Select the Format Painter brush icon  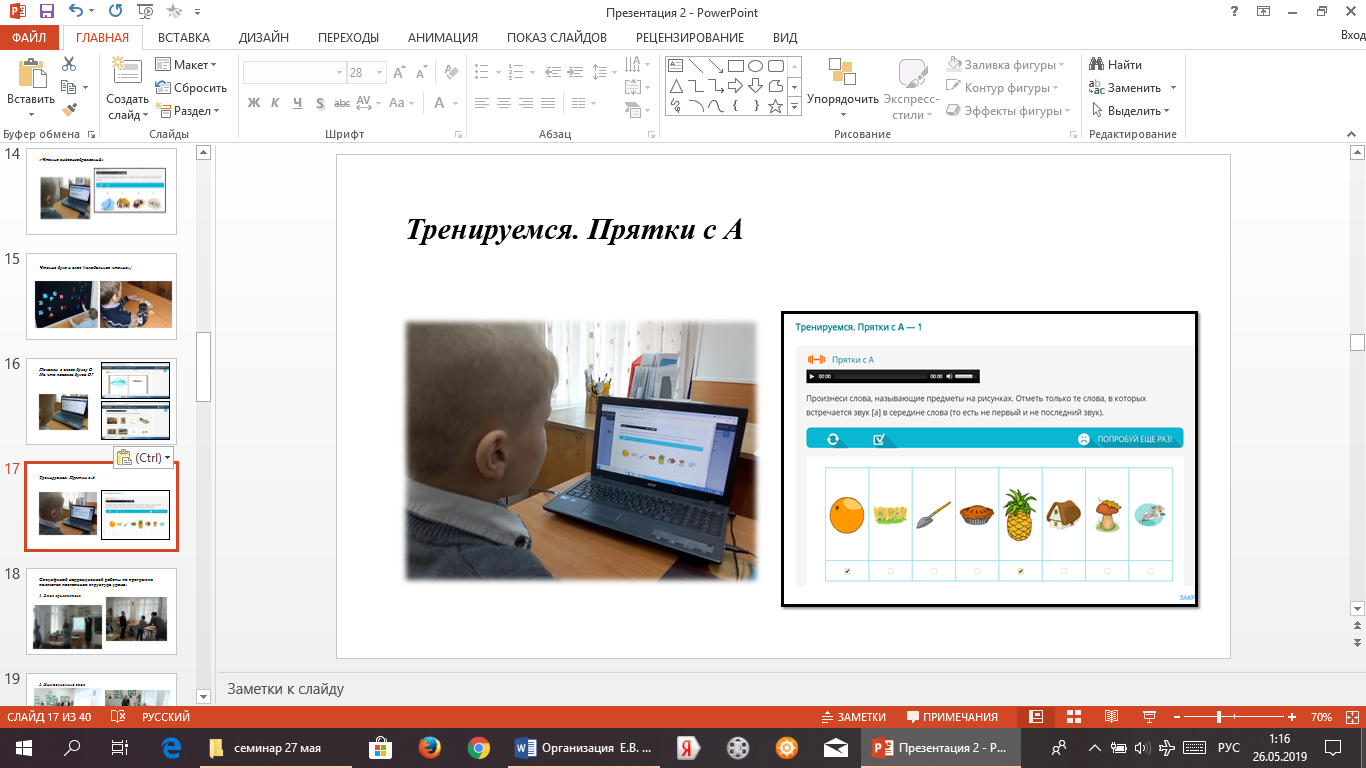69,110
